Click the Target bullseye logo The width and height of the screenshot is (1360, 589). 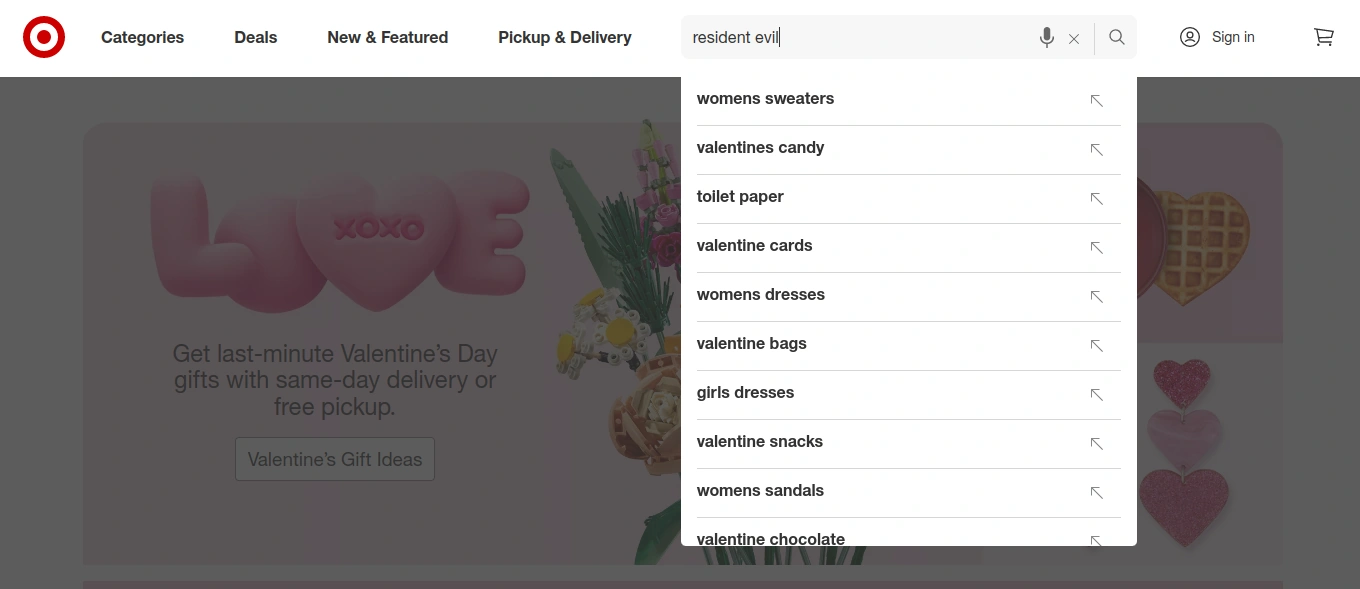pos(43,36)
